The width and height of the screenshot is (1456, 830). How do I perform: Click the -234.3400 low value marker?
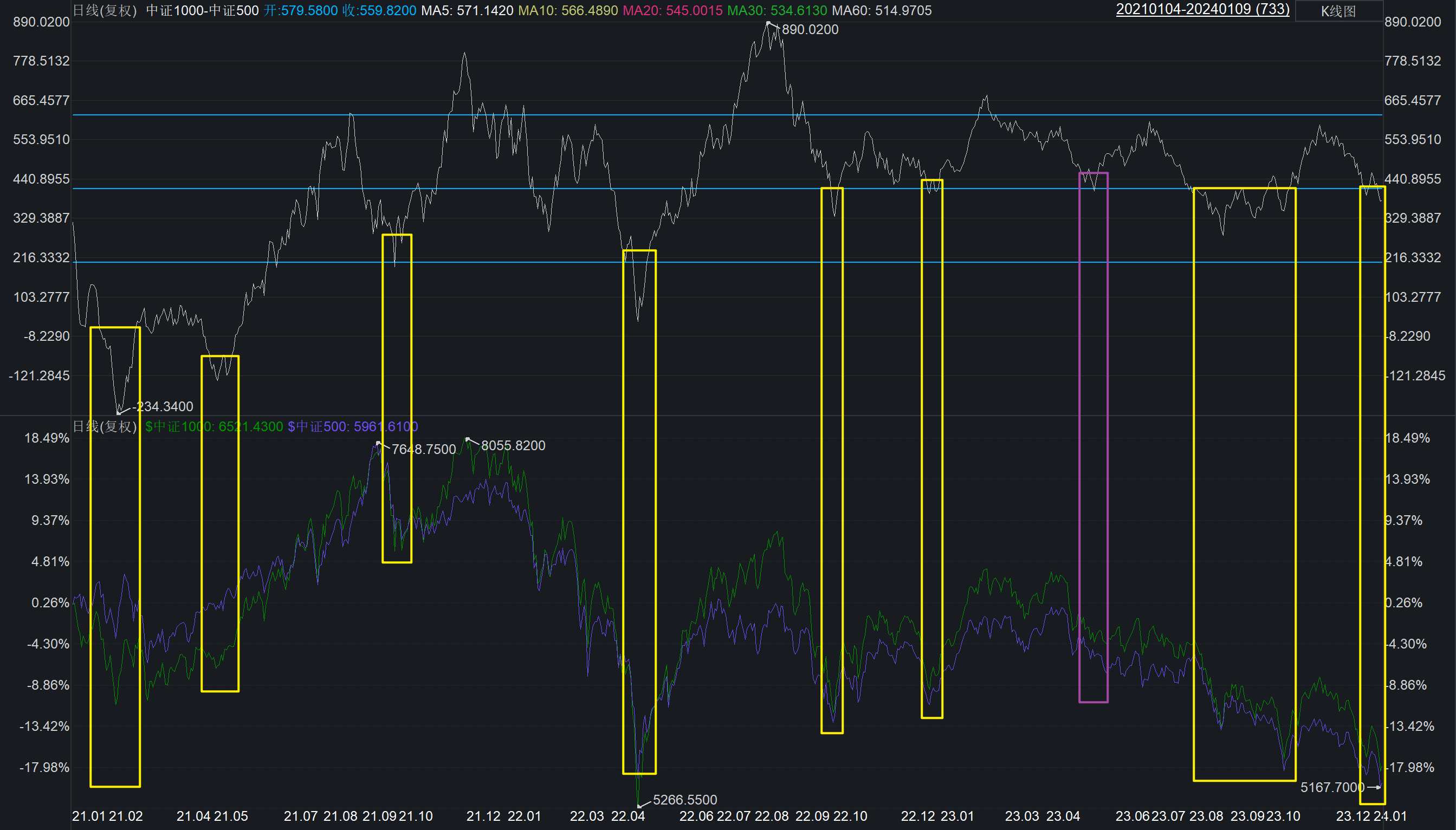163,406
